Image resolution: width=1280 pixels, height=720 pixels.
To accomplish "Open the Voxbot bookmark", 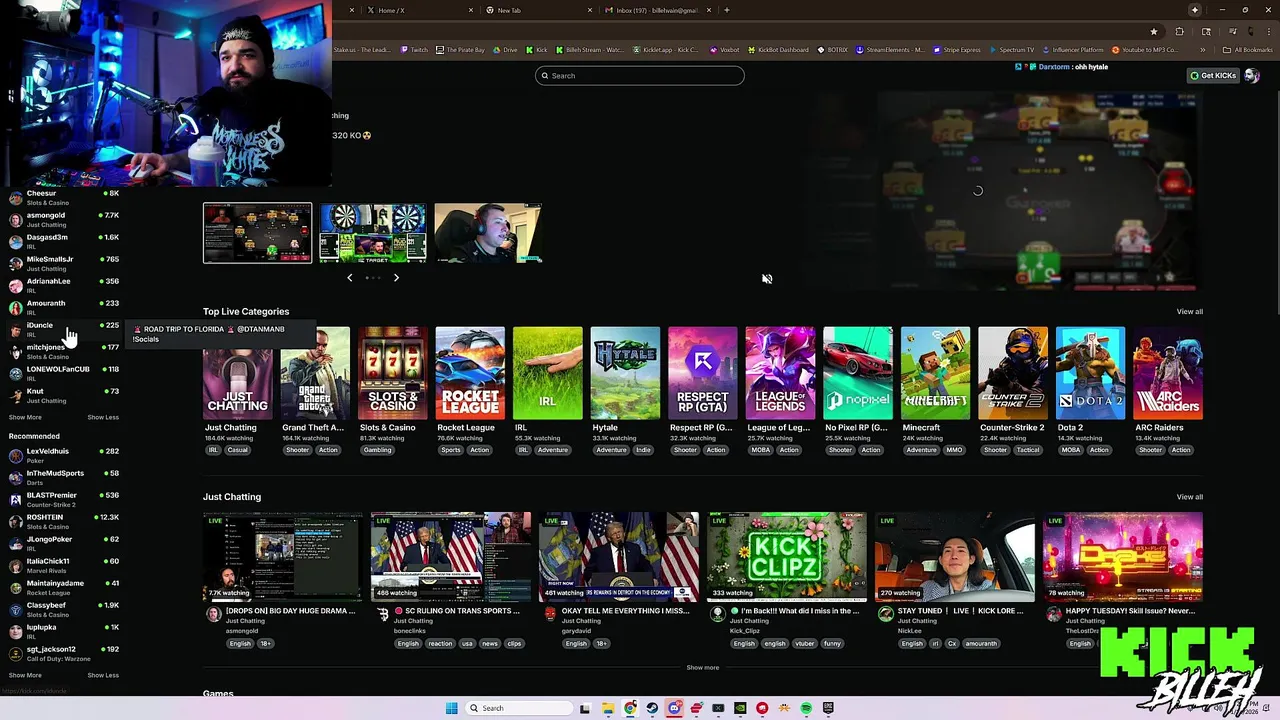I will [x=724, y=50].
